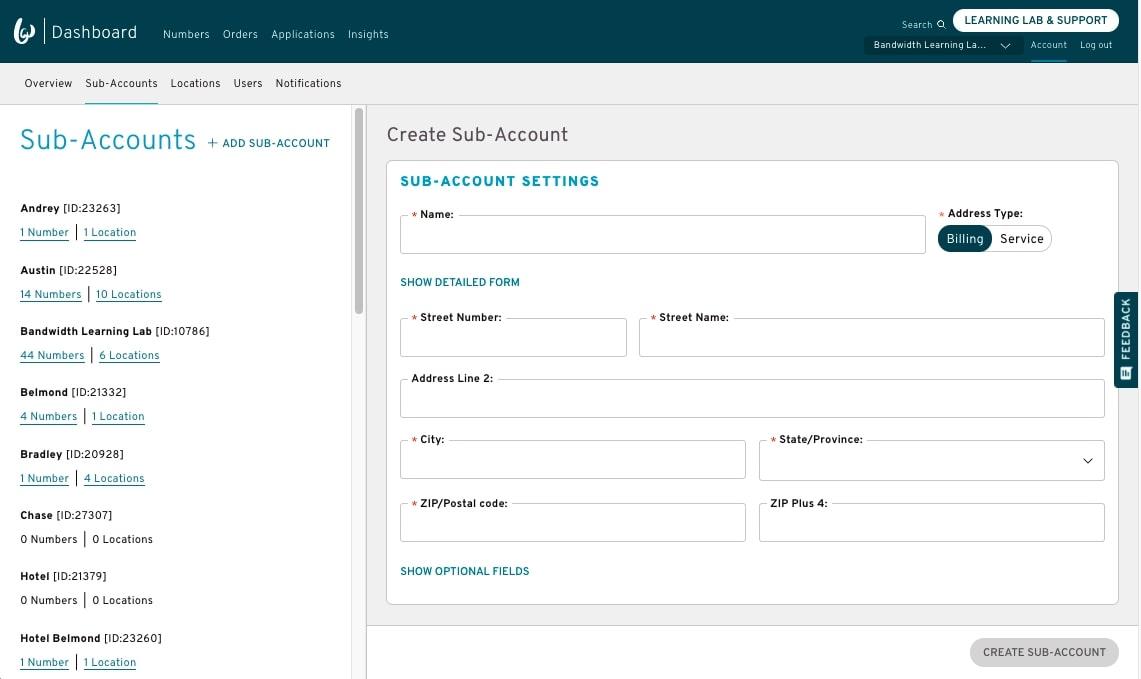The image size is (1141, 679).
Task: Open the Feedback side tab
Action: [1126, 340]
